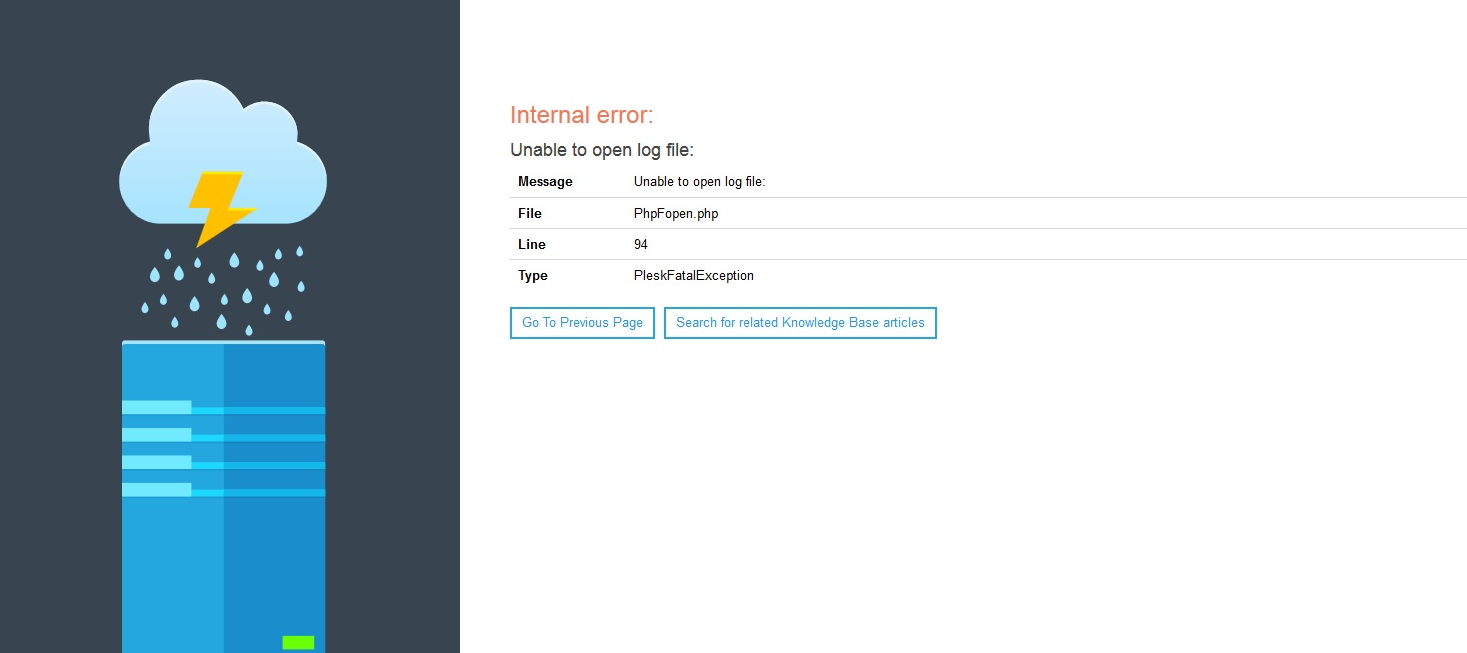The width and height of the screenshot is (1467, 653).
Task: Click the Type row label
Action: coord(533,275)
